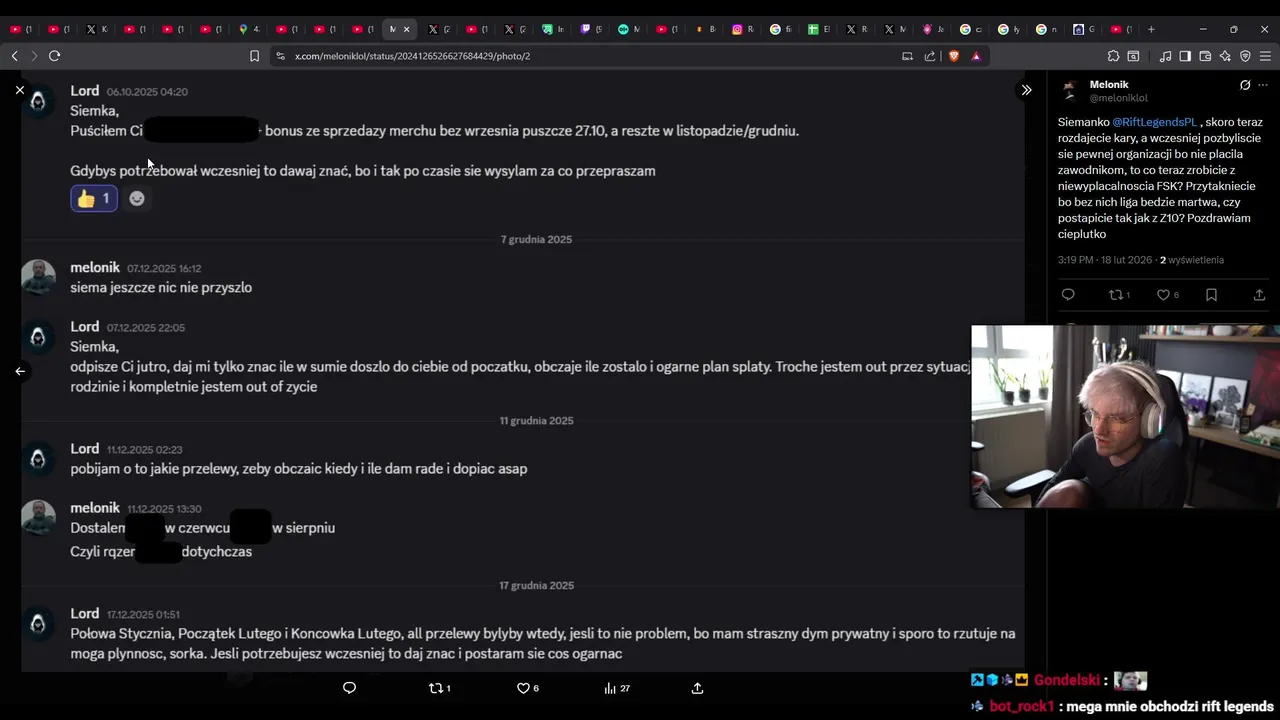Toggle the browser sidebar panel
The image size is (1280, 720).
tap(1185, 56)
